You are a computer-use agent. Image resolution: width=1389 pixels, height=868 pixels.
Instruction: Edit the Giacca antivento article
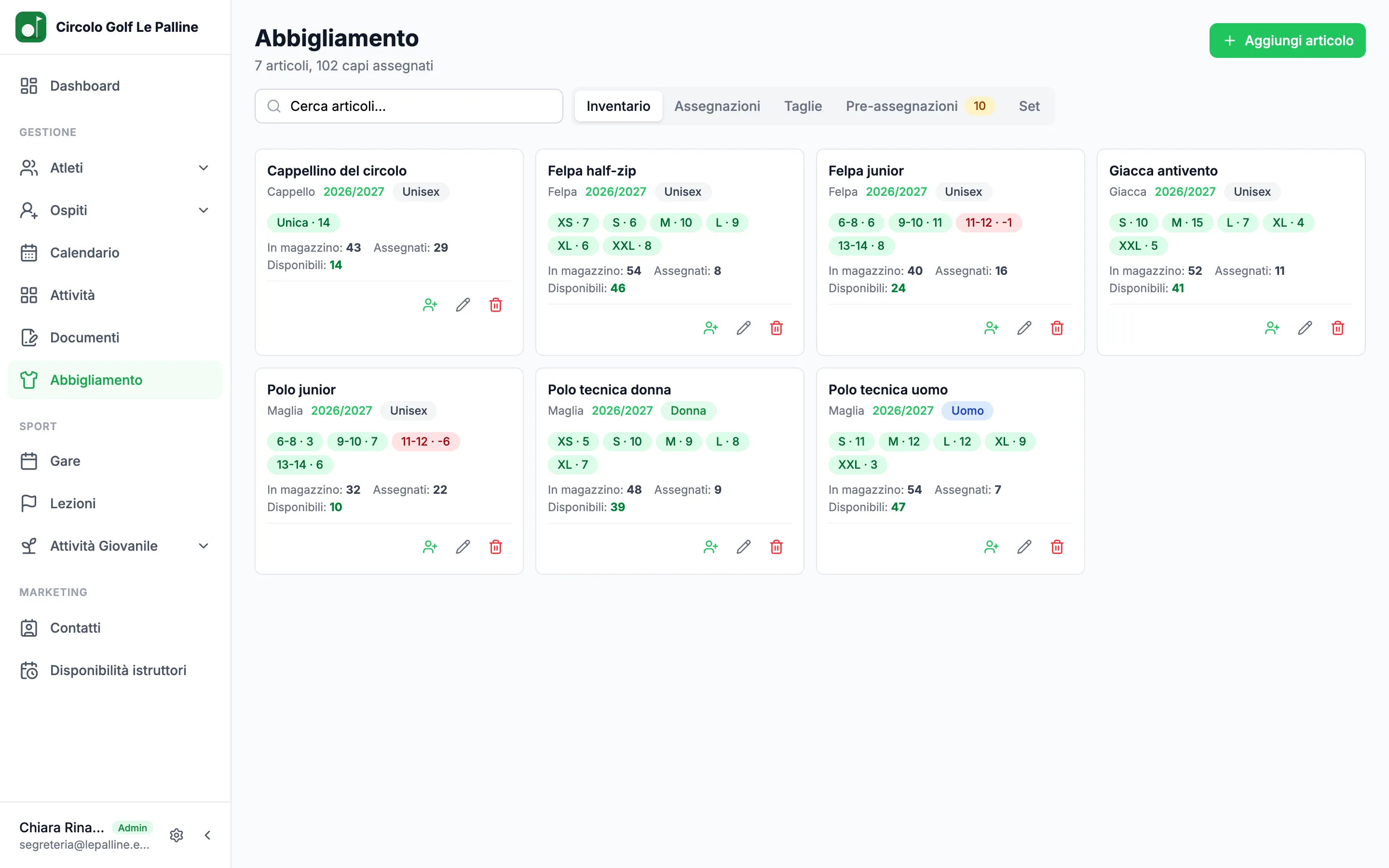[x=1305, y=328]
